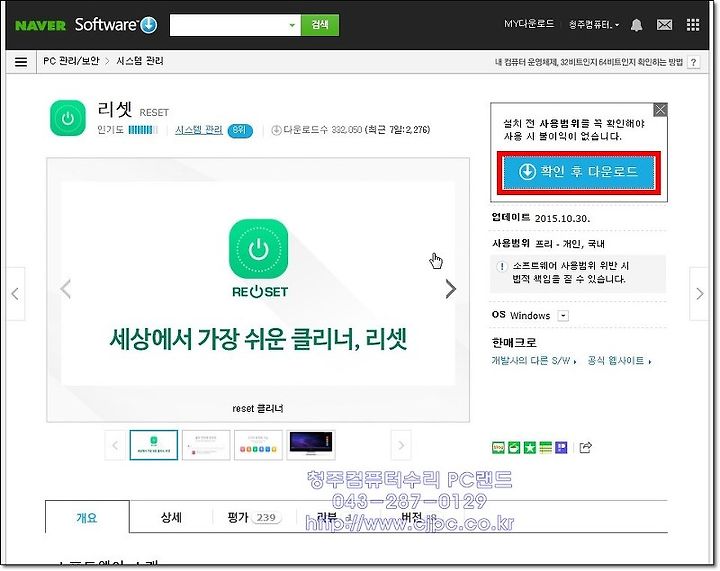The image size is (720, 571).
Task: Share to Naver Cafe icon
Action: 514,448
